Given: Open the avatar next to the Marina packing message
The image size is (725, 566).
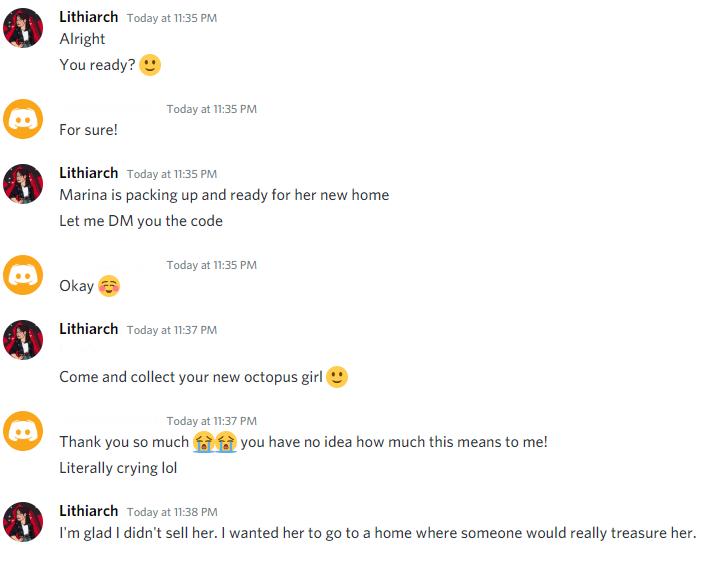Looking at the screenshot, I should click(x=23, y=184).
